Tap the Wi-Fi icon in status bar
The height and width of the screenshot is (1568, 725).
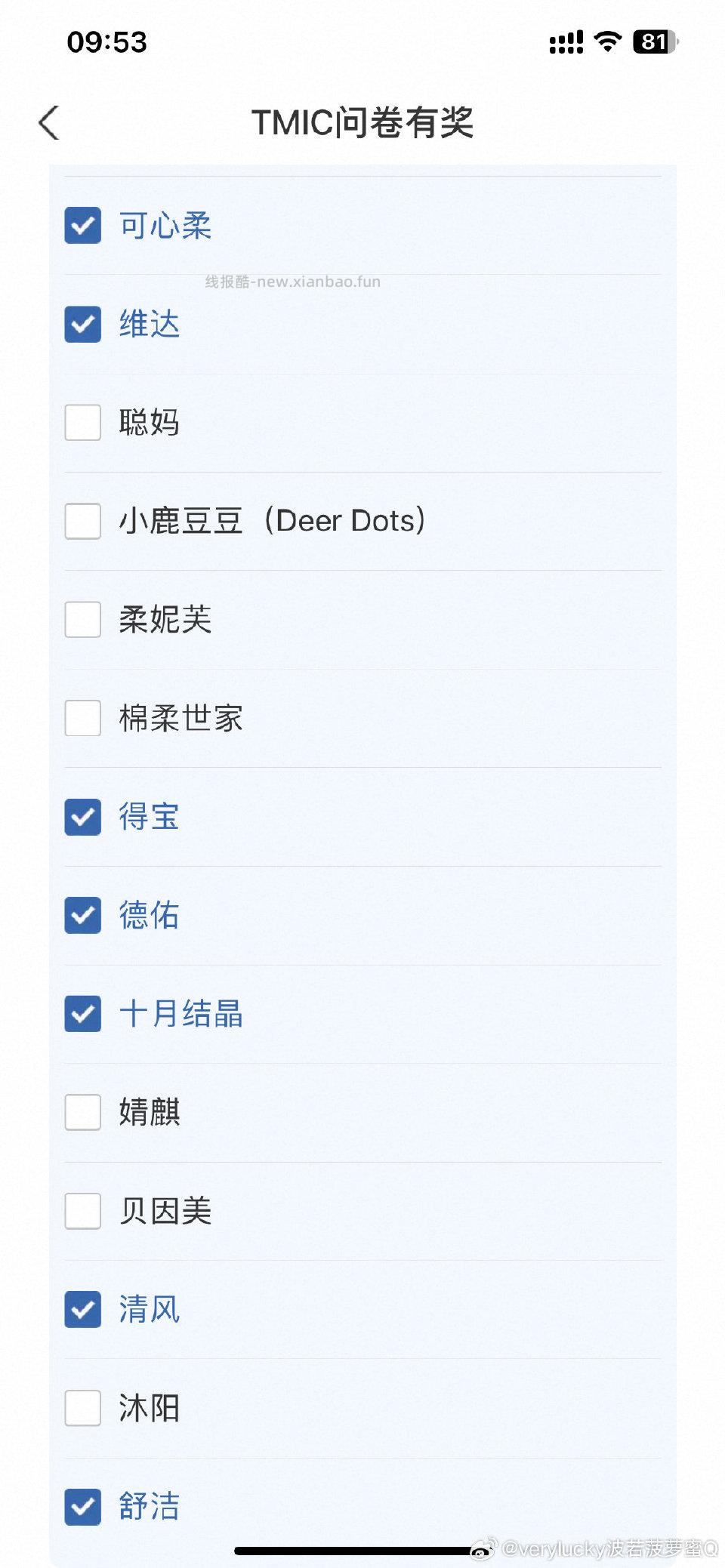pos(607,42)
